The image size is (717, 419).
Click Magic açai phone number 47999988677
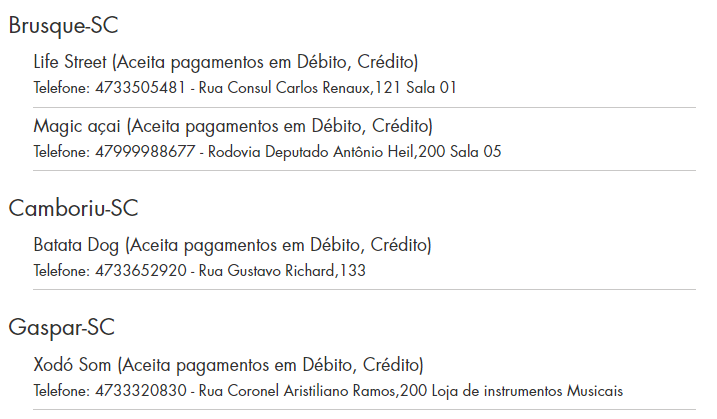point(145,151)
